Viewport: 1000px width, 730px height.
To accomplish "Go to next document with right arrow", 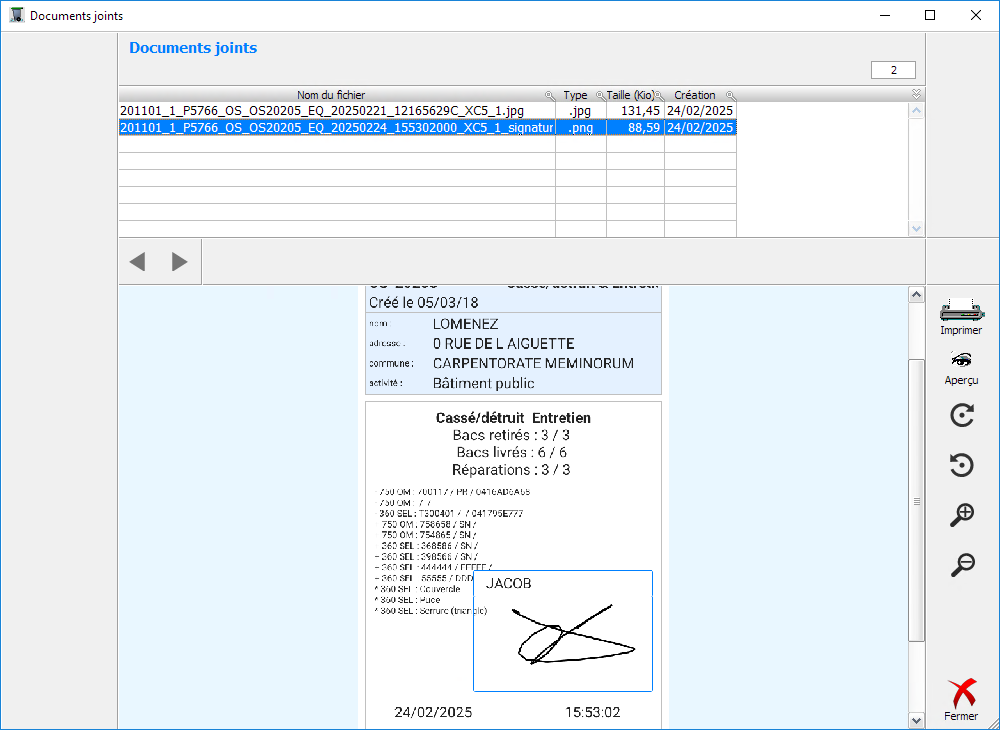I will click(x=180, y=262).
